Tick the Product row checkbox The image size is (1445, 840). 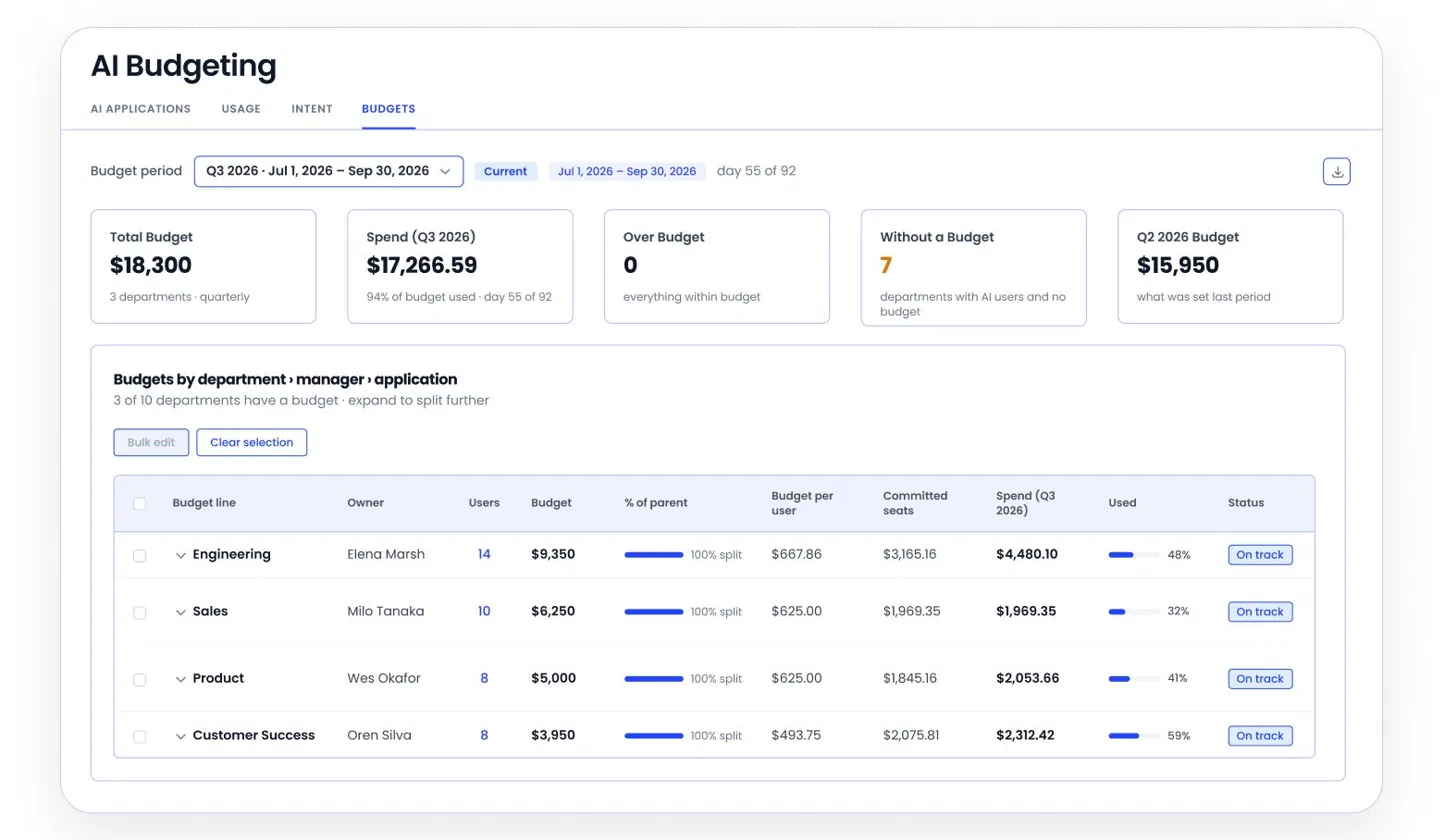140,679
